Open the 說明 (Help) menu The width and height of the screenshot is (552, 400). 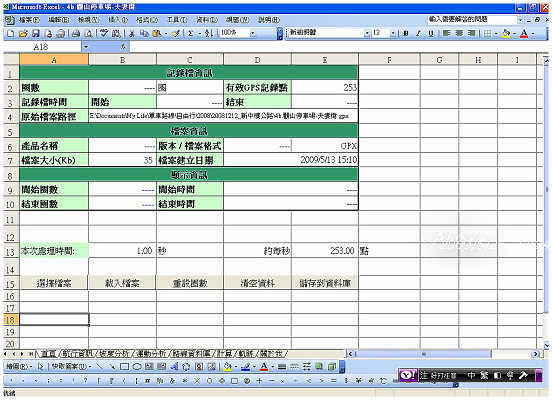coord(269,20)
